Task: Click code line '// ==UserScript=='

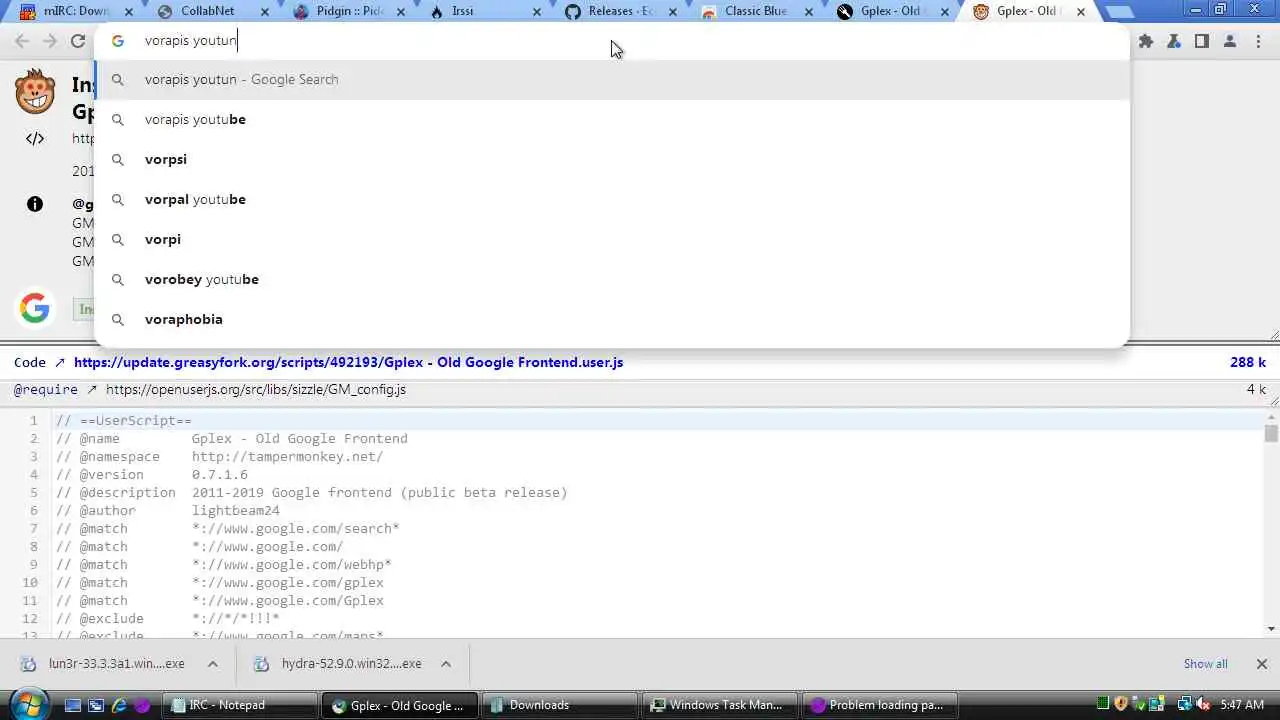Action: pyautogui.click(x=124, y=421)
